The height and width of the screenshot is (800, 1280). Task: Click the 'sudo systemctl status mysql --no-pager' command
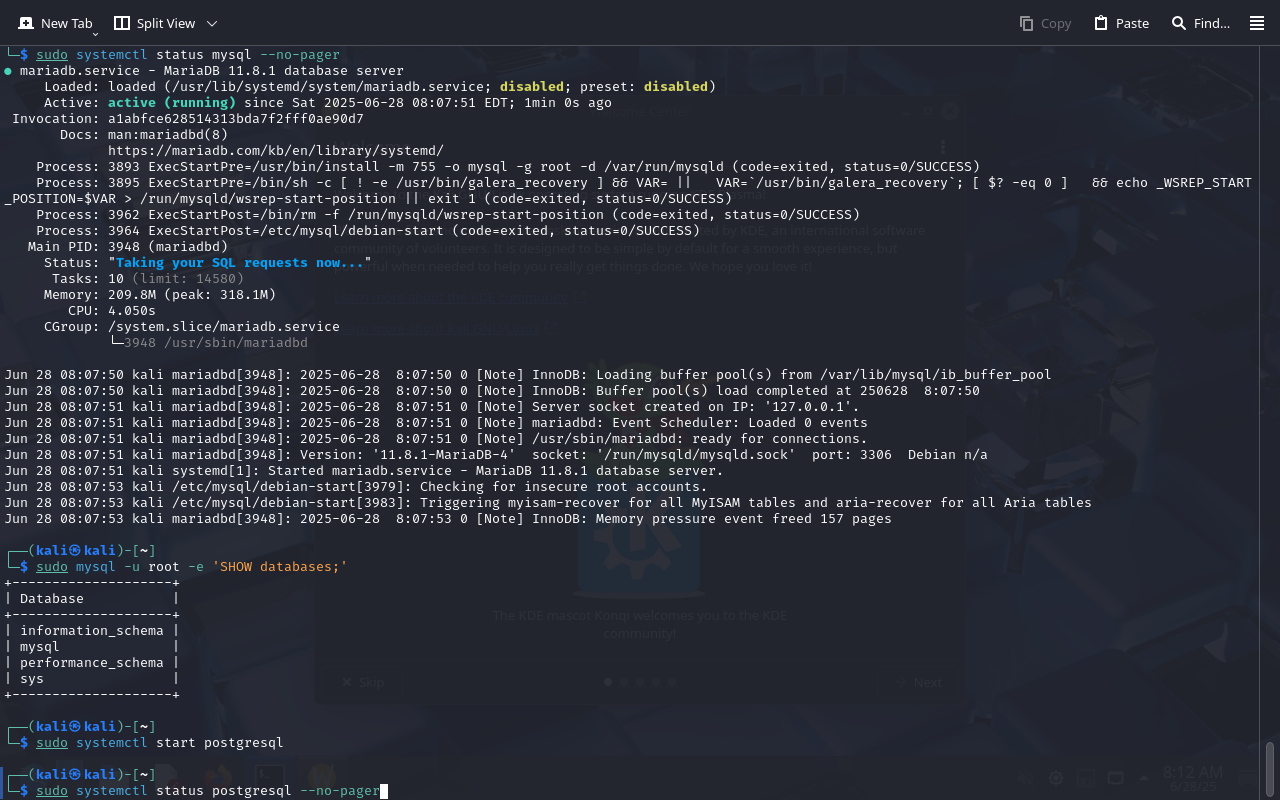pyautogui.click(x=188, y=55)
